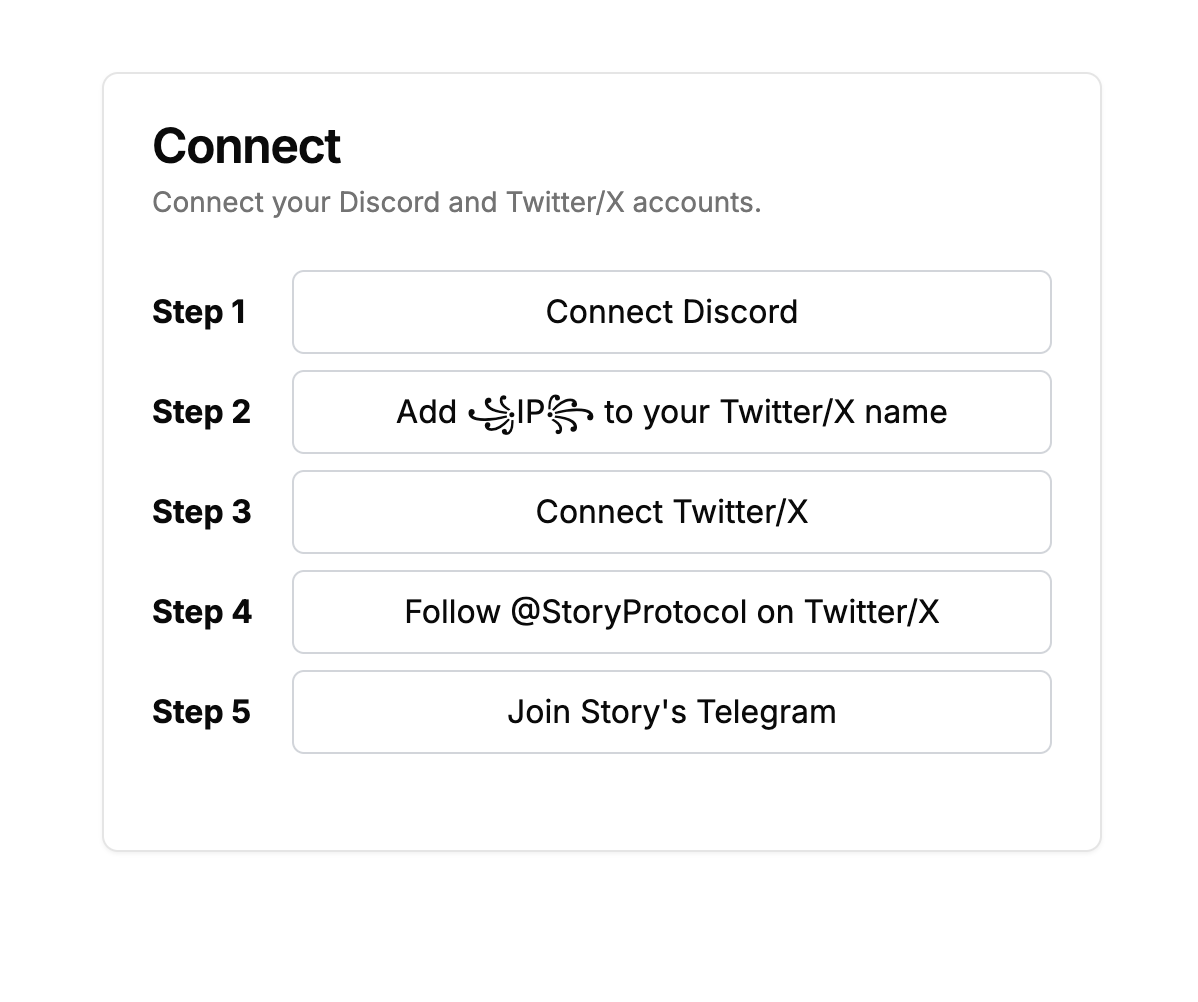Click the subtitle about connecting your accounts
This screenshot has height=1002, width=1198.
click(456, 202)
